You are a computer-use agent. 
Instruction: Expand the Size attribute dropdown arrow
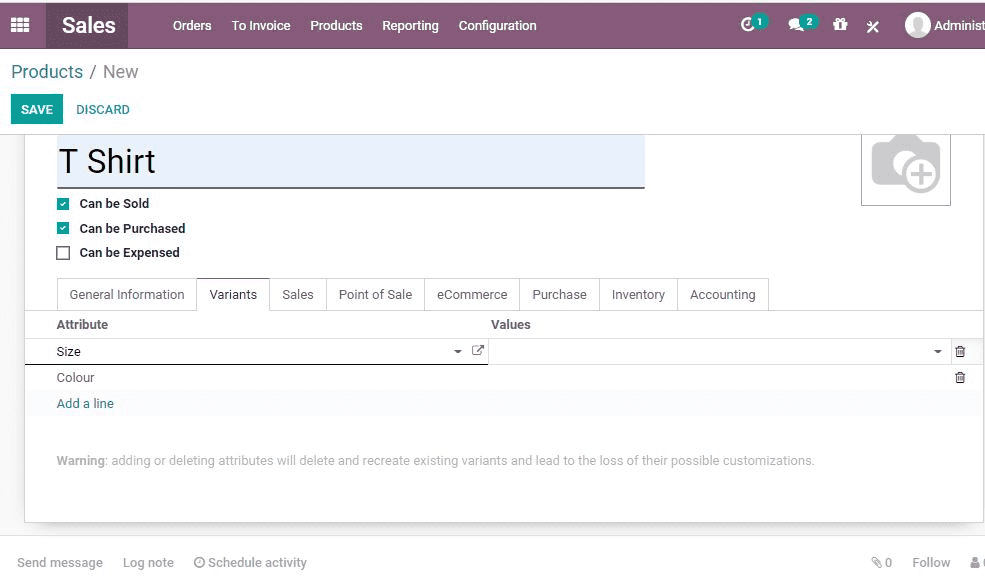pyautogui.click(x=458, y=352)
